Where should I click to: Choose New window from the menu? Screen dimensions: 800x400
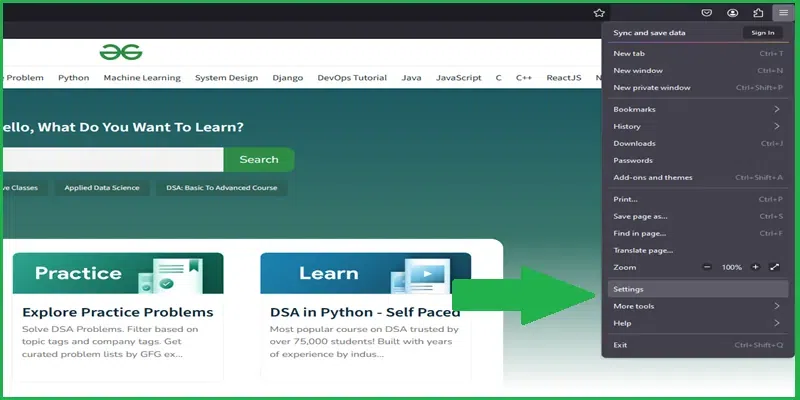point(697,70)
